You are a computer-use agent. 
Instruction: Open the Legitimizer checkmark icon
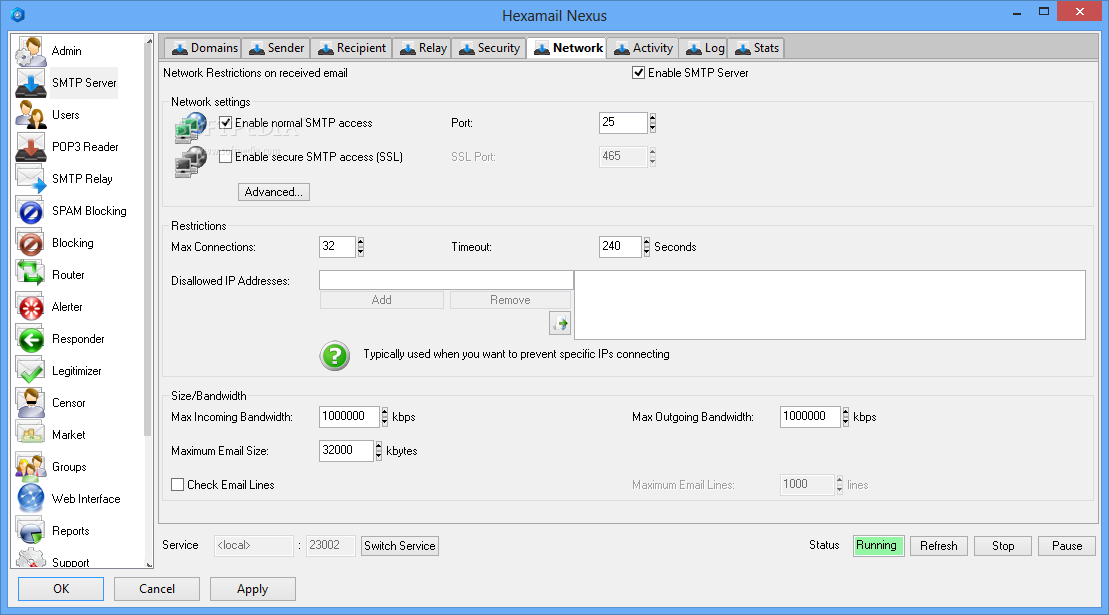[30, 371]
